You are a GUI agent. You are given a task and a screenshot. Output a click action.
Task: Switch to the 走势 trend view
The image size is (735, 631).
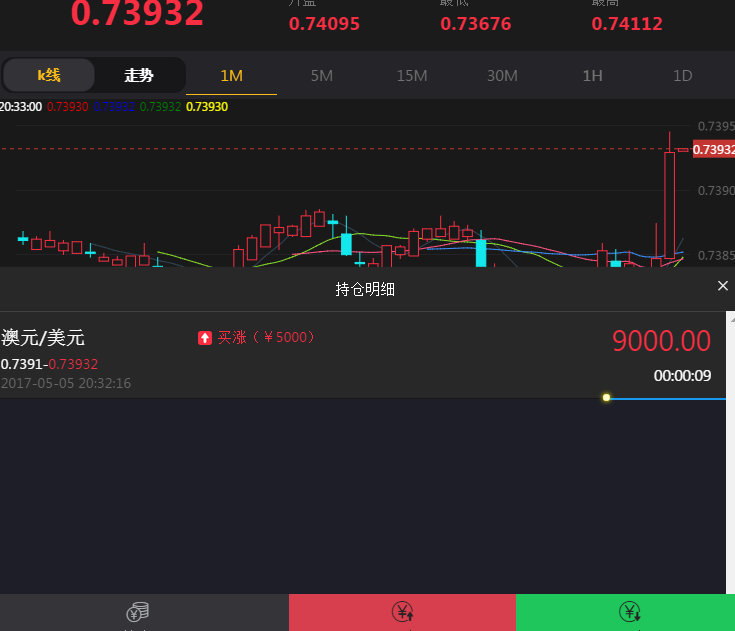139,75
